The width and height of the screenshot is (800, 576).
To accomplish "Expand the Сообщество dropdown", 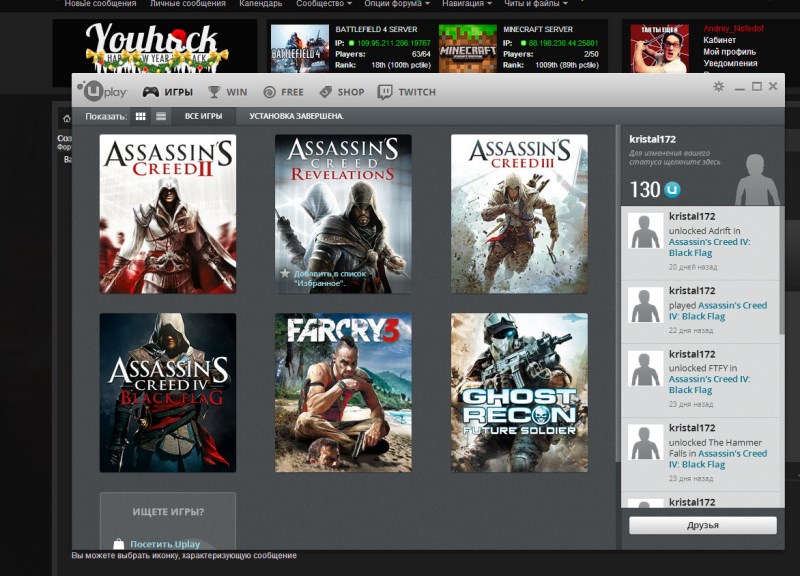I will [x=324, y=4].
